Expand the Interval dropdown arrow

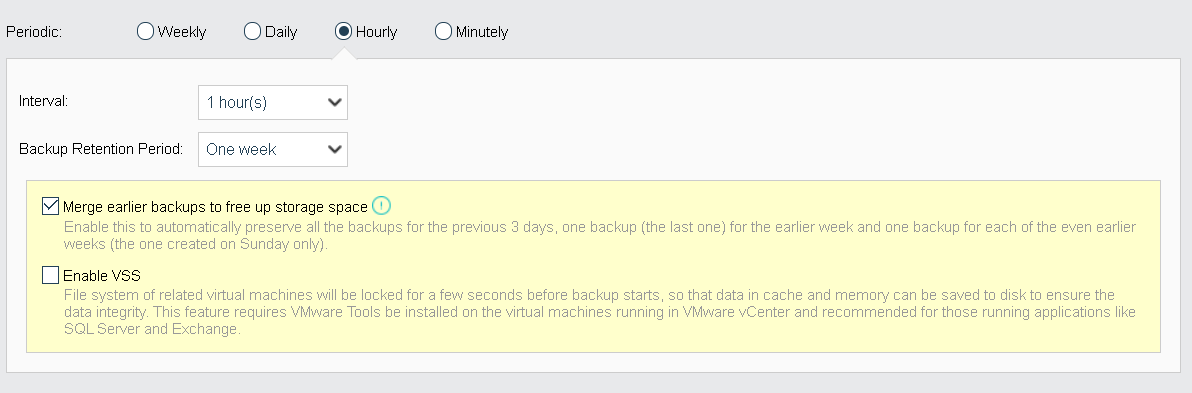pyautogui.click(x=334, y=103)
